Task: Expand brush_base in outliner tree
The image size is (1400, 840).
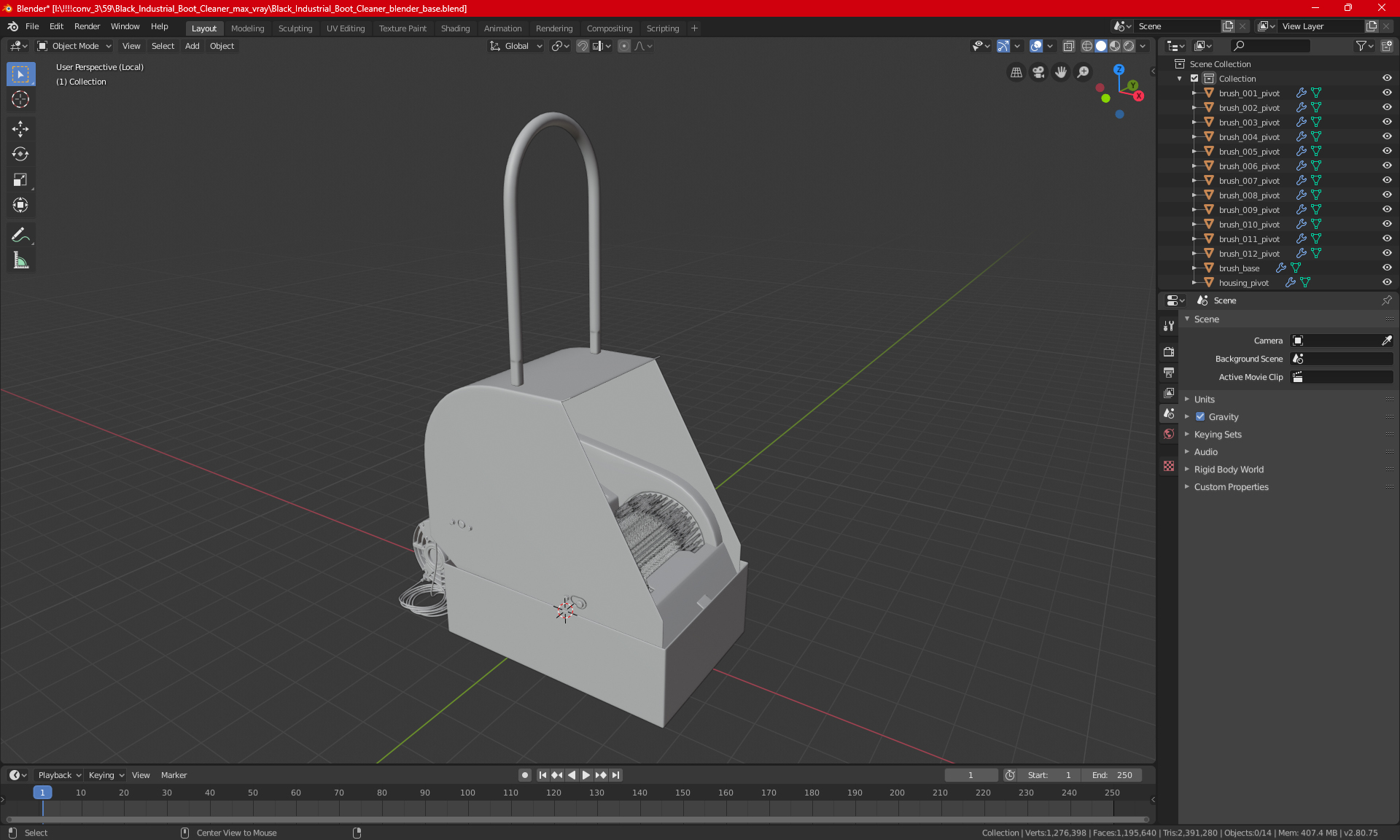Action: 1194,268
